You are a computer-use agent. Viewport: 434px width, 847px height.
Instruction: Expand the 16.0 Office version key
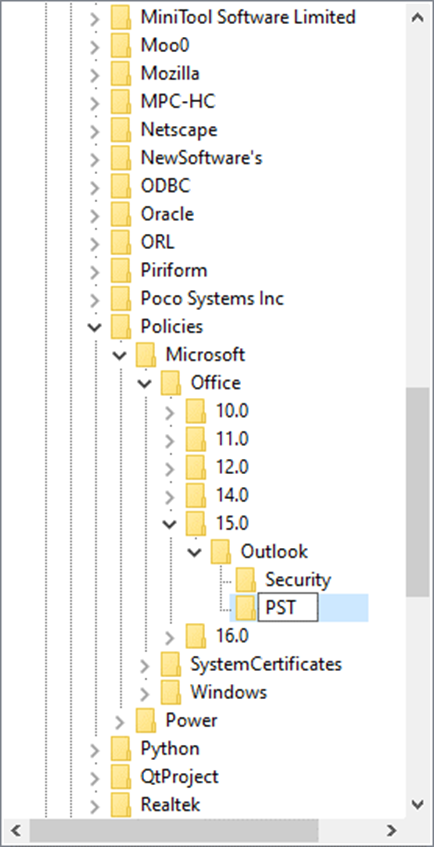pos(170,636)
